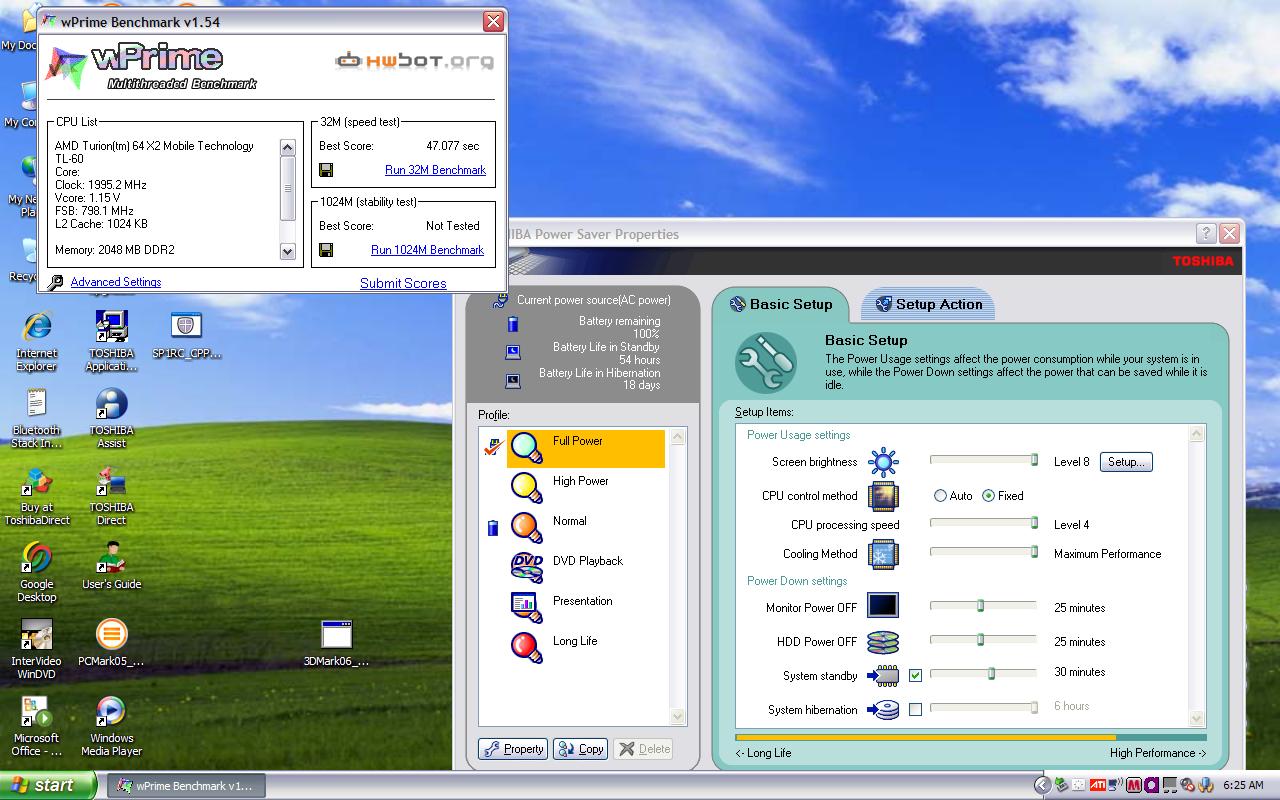The width and height of the screenshot is (1280, 800).
Task: Click the Screen brightness slider
Action: [x=984, y=460]
